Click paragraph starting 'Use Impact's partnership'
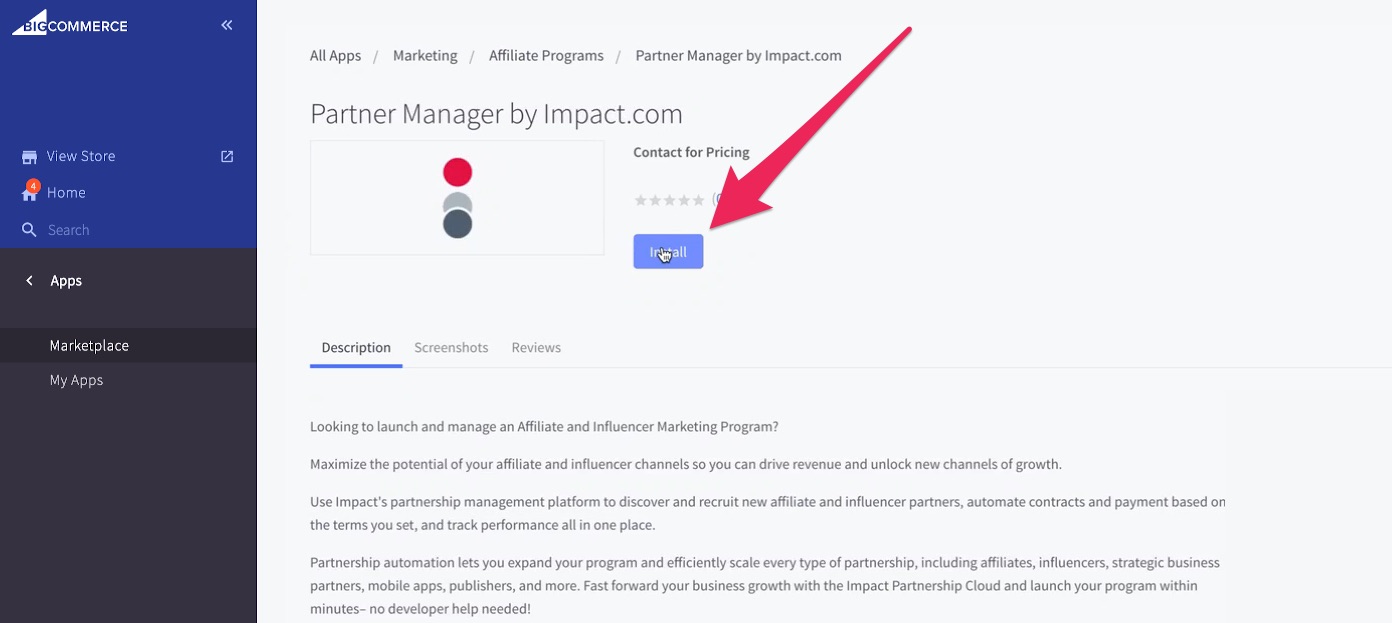 coord(768,513)
